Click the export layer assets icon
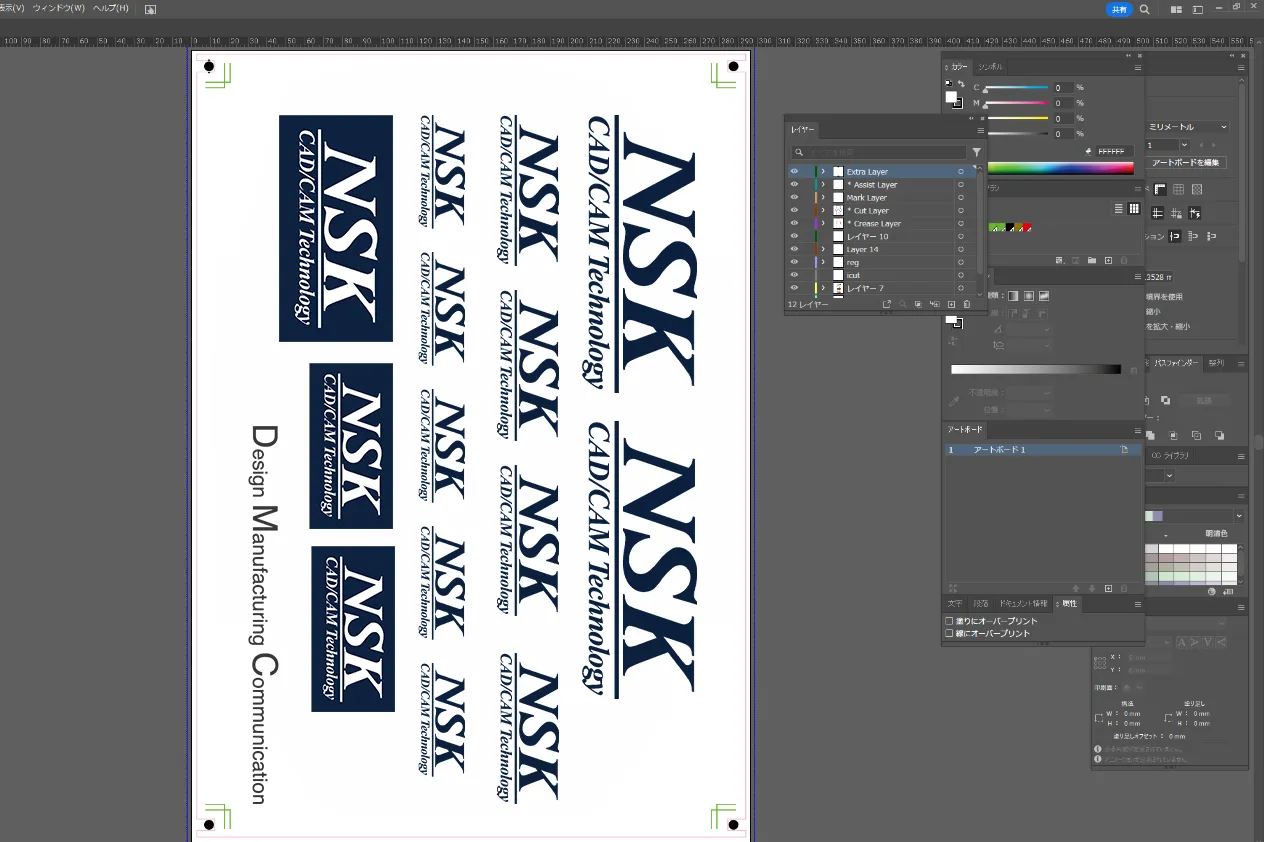Viewport: 1264px width, 842px height. [887, 304]
